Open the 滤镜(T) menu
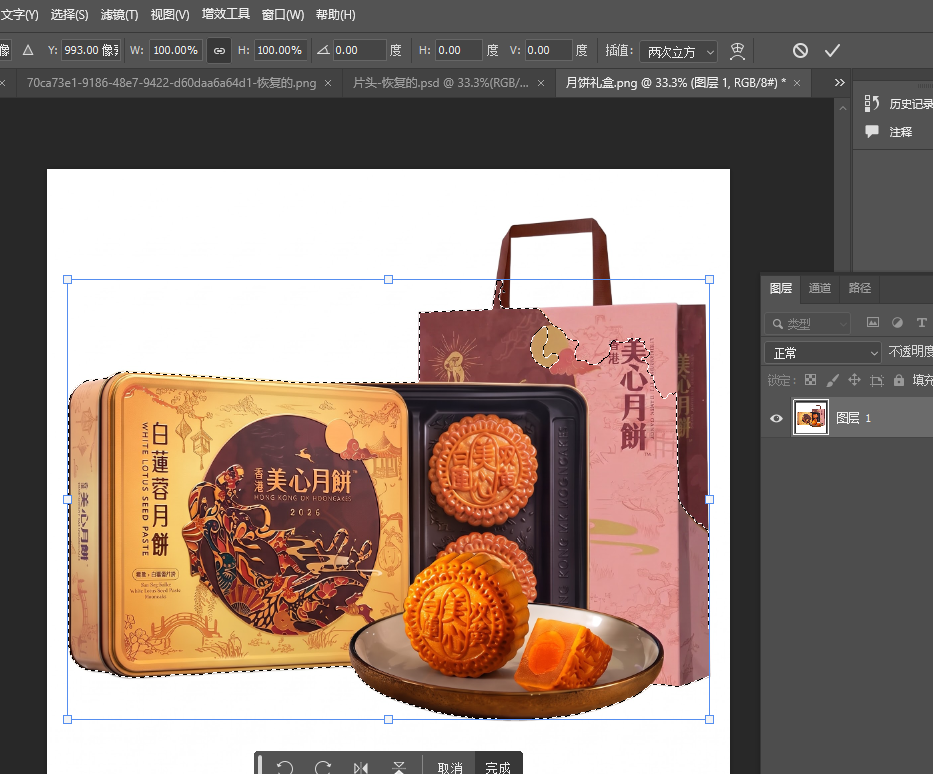 (119, 14)
